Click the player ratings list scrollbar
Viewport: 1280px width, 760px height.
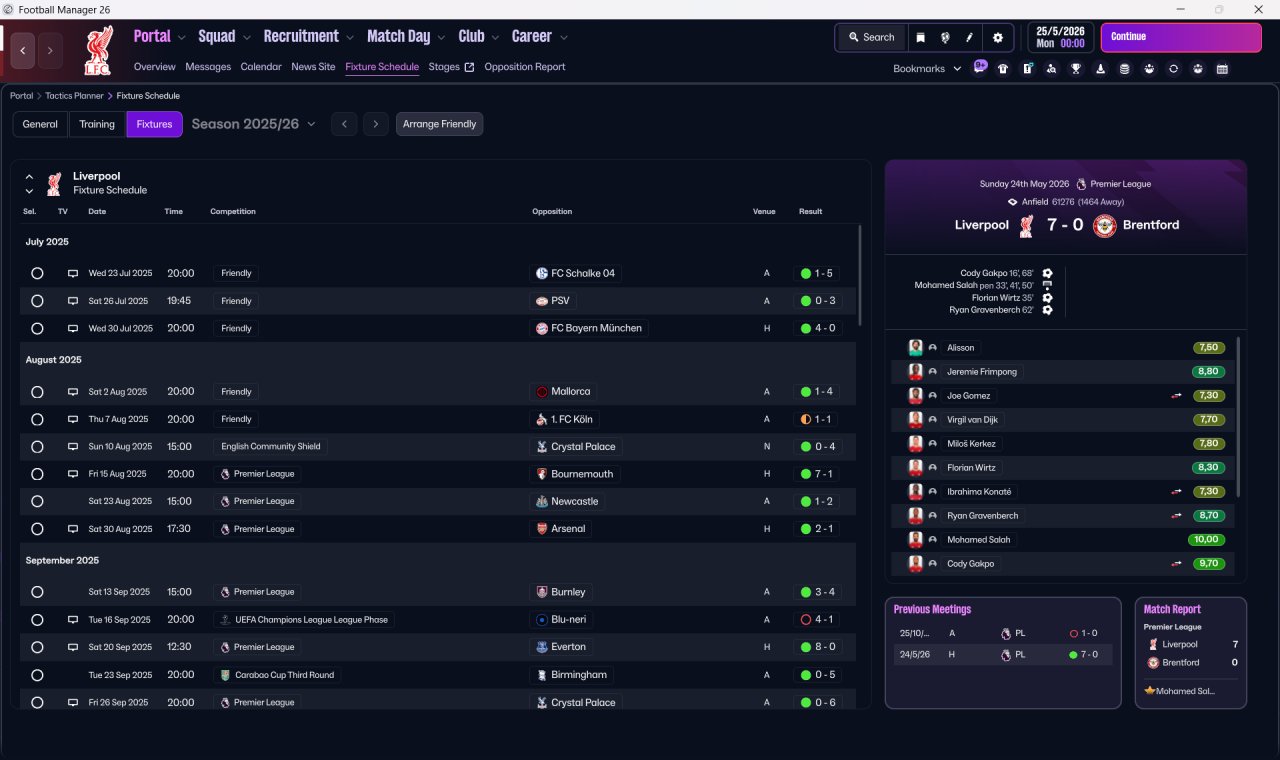(1239, 417)
